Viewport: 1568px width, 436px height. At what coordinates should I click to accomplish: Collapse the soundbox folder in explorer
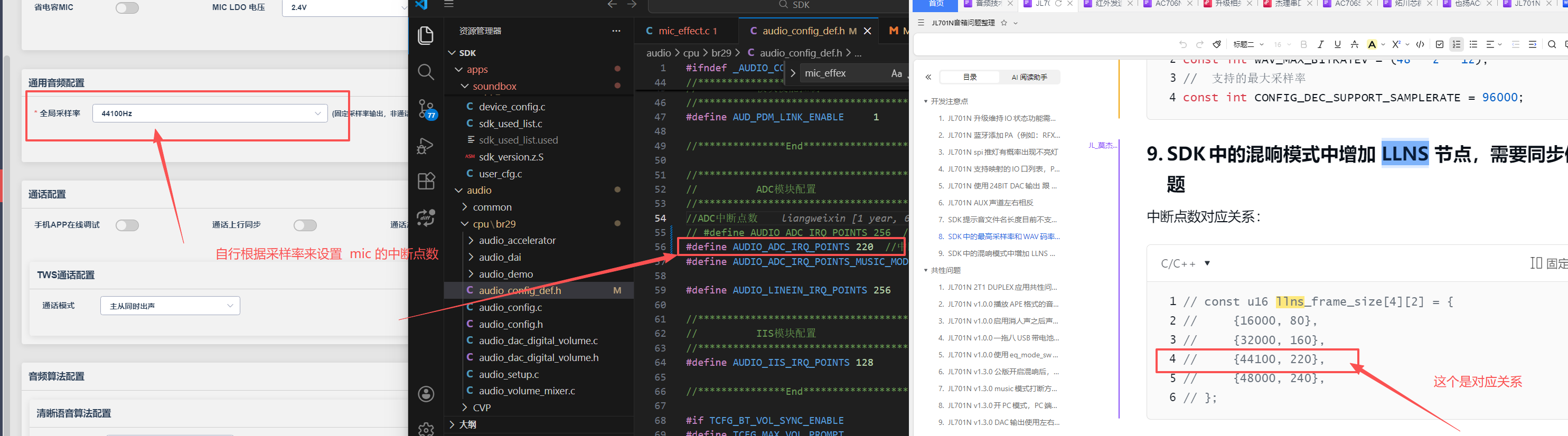tap(465, 87)
